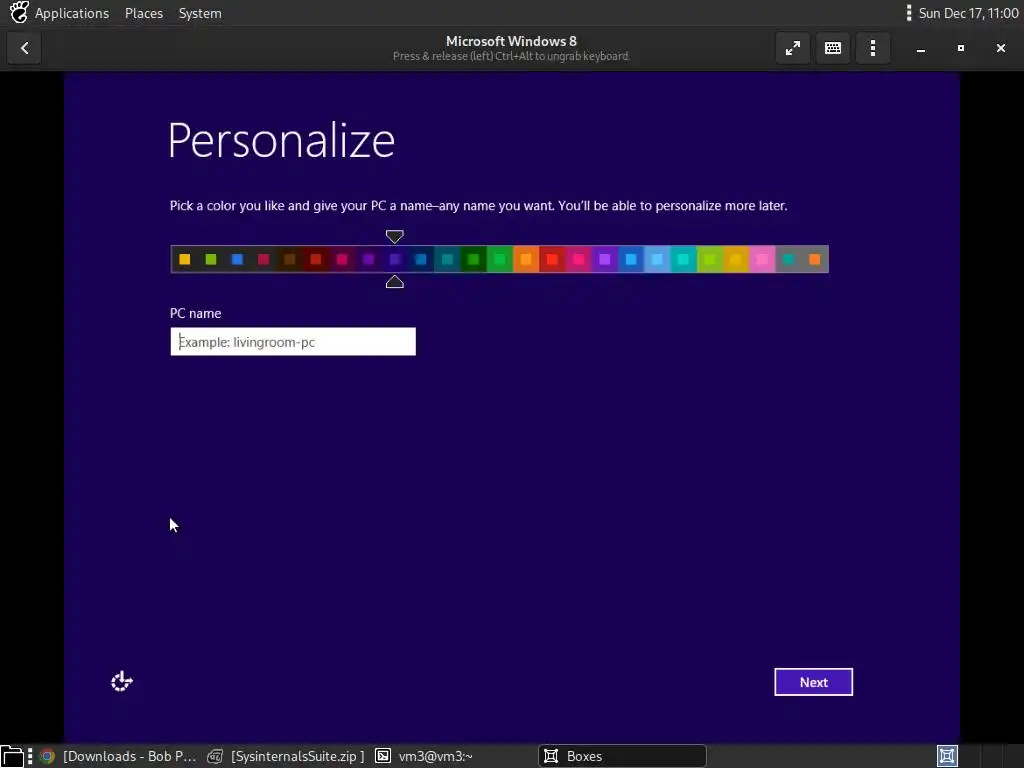Pick the bright green color swatch
Screen dimensions: 1024x768
500,259
